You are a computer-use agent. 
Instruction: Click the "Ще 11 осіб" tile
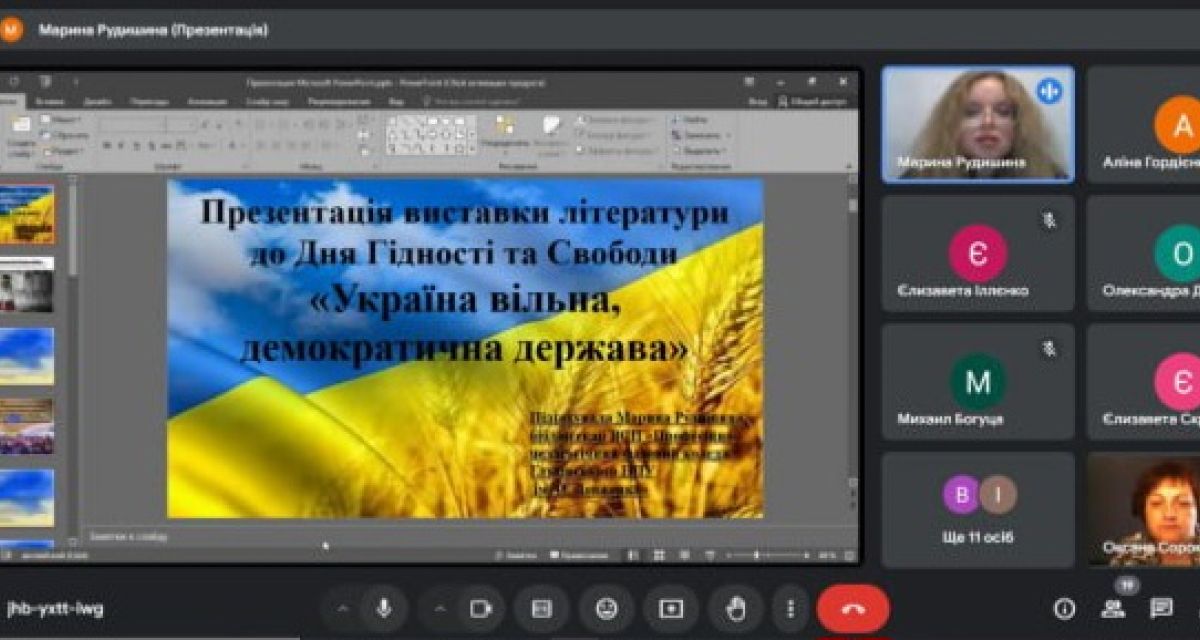coord(977,510)
